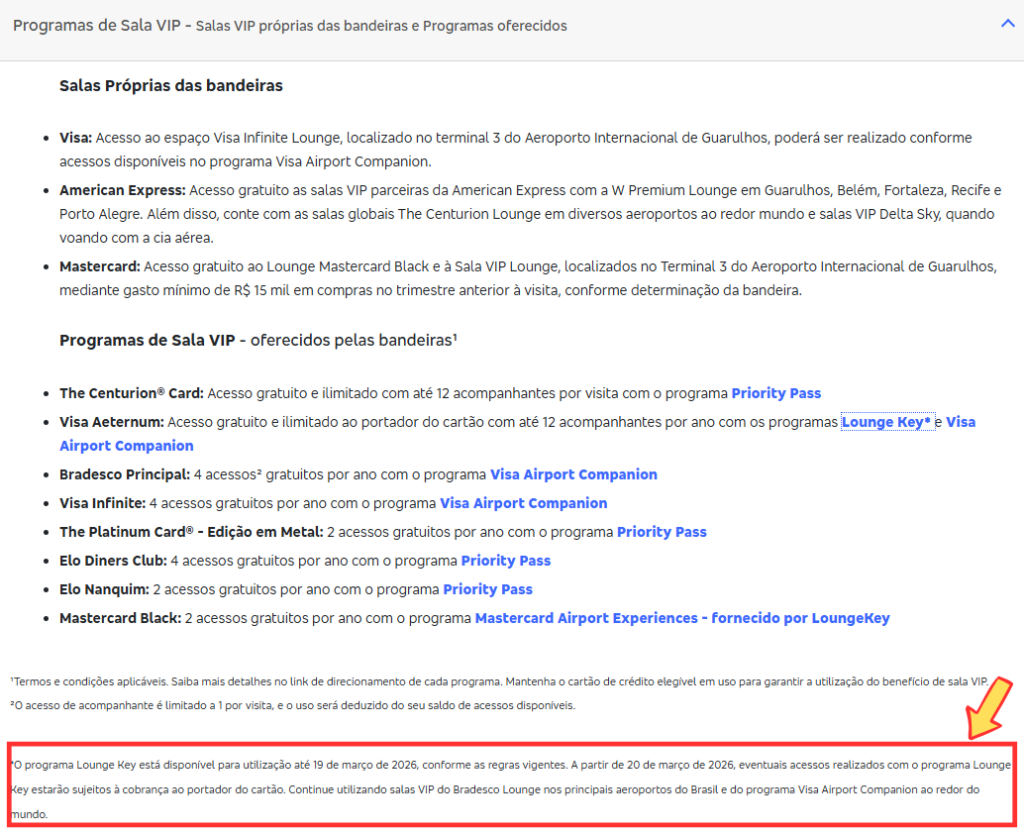Open Priority Pass link for The Centurion Card
1024x834 pixels.
tap(776, 393)
